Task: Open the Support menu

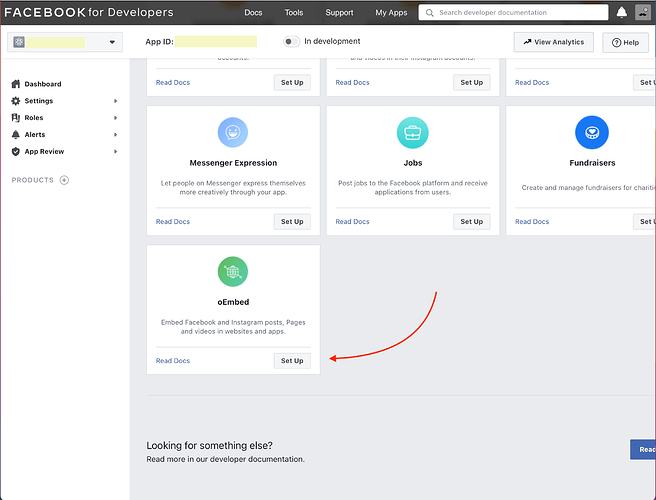Action: 339,13
